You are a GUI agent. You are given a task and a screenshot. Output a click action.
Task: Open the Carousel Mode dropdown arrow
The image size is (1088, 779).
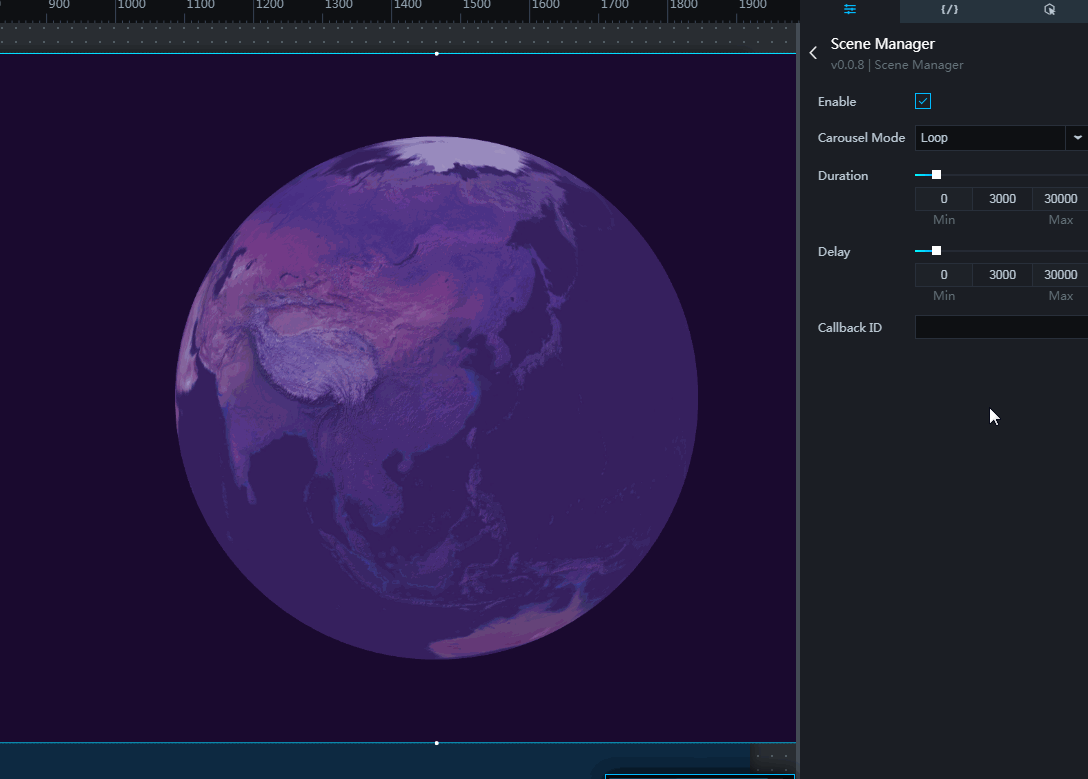coord(1077,137)
